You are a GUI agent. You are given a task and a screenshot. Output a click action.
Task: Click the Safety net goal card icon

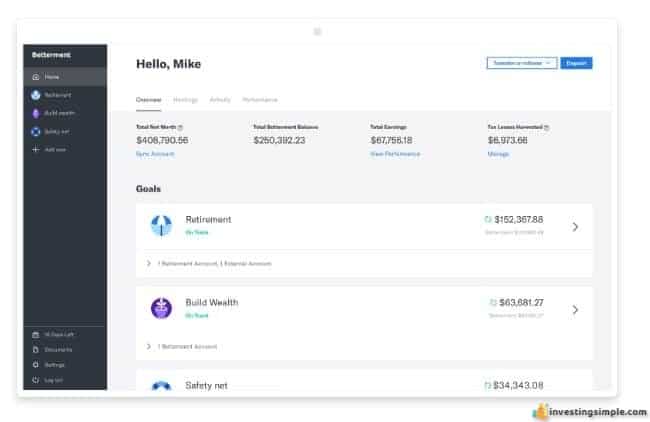pyautogui.click(x=161, y=386)
